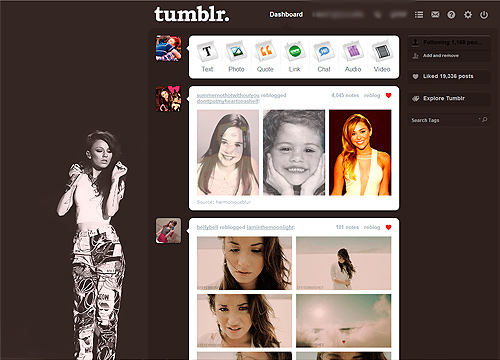This screenshot has height=360, width=500.
Task: Create a new Chat post
Action: pyautogui.click(x=324, y=57)
